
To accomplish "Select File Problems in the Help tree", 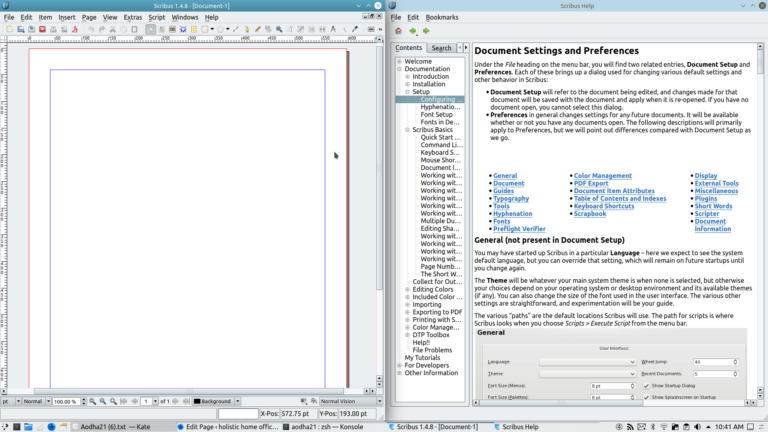I will tap(432, 350).
